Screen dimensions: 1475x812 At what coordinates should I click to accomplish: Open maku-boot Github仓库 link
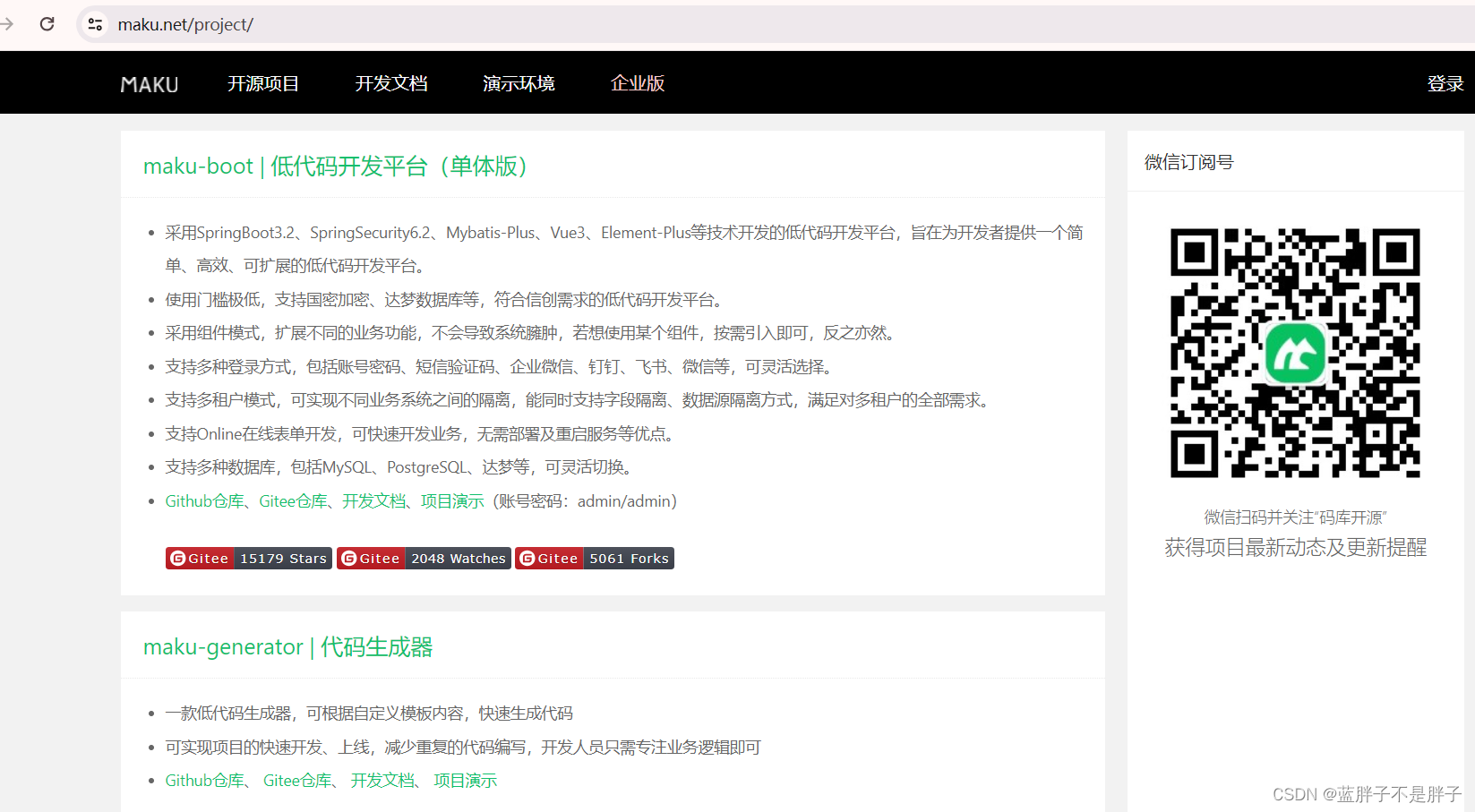[204, 501]
